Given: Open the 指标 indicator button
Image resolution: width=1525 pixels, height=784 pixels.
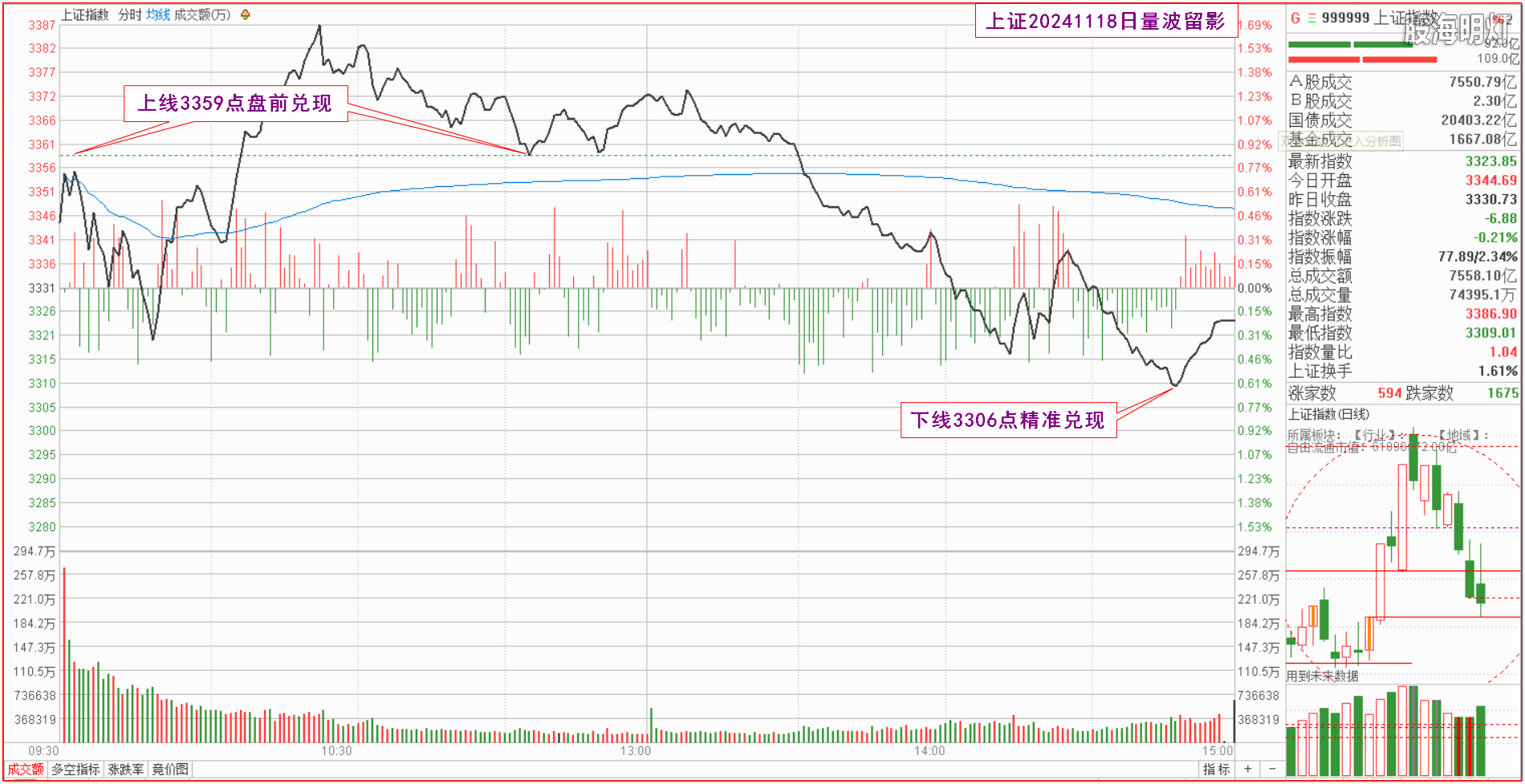Looking at the screenshot, I should click(x=1216, y=769).
